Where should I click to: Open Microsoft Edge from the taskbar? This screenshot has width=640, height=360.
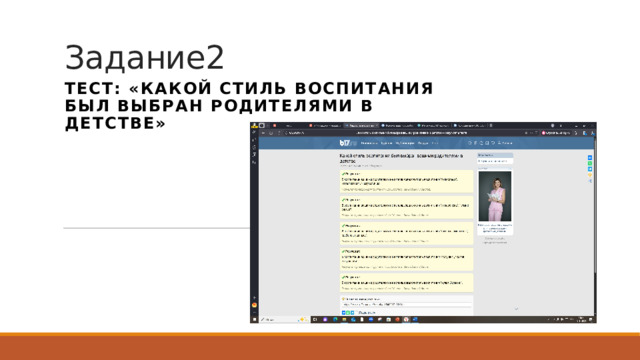[335, 320]
